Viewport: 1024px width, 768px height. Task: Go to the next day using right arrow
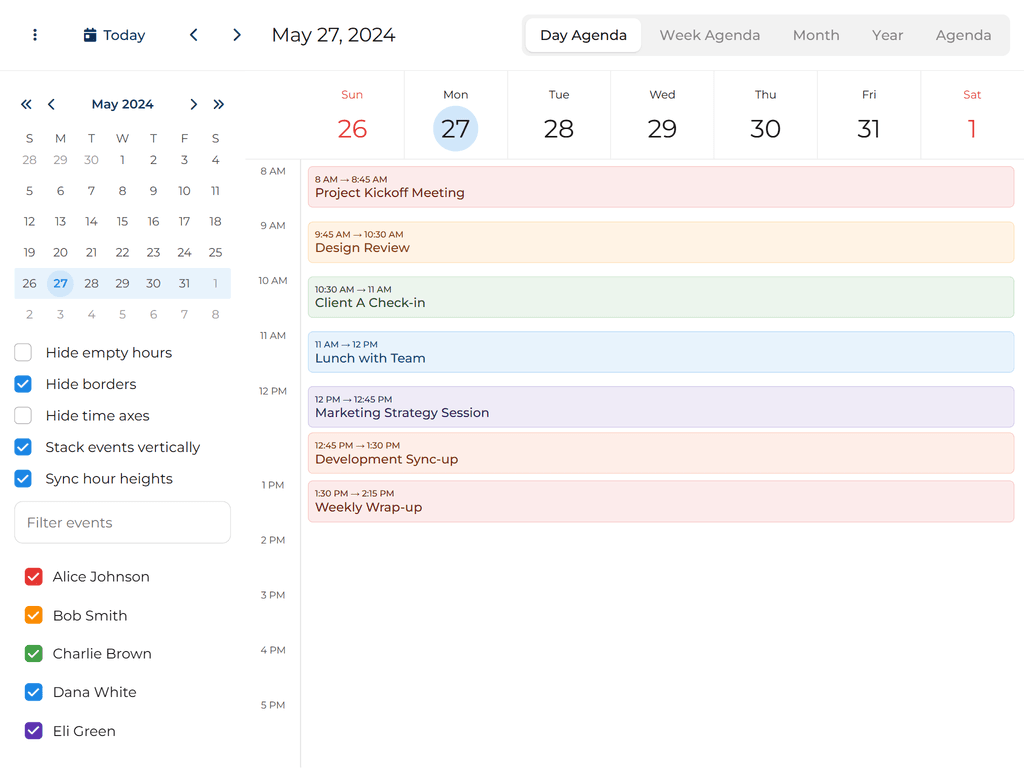click(x=237, y=34)
